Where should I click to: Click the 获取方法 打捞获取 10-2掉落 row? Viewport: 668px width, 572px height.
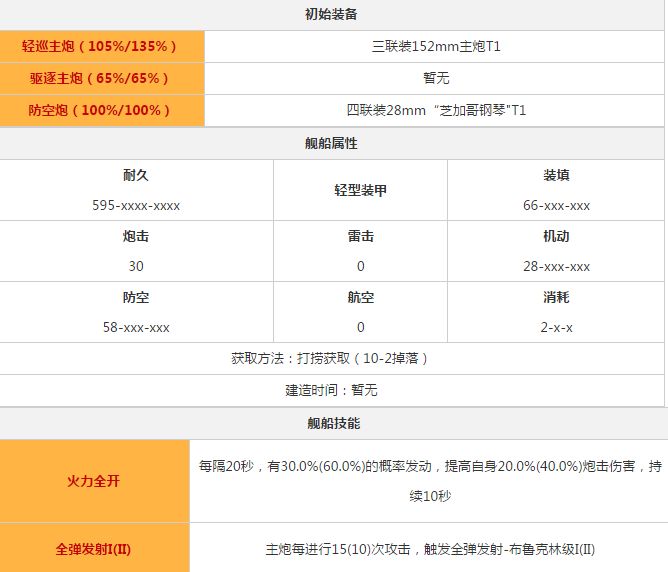point(332,358)
